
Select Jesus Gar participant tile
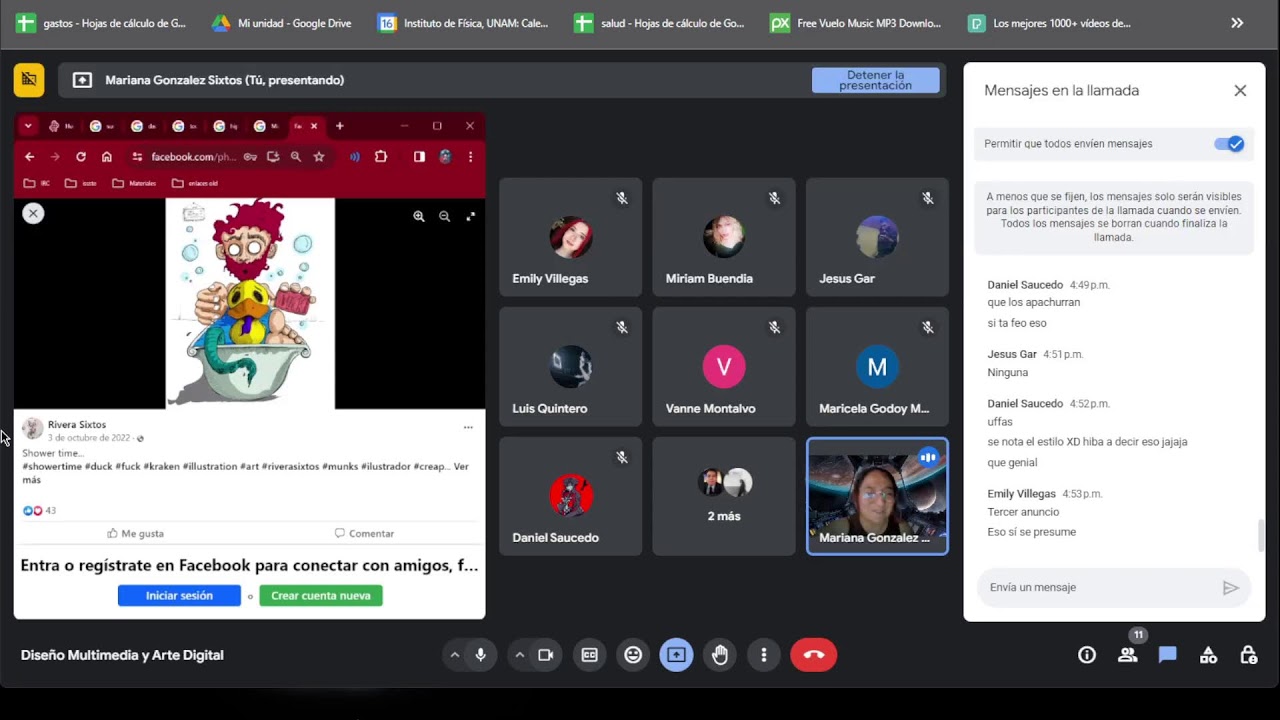[x=877, y=237]
